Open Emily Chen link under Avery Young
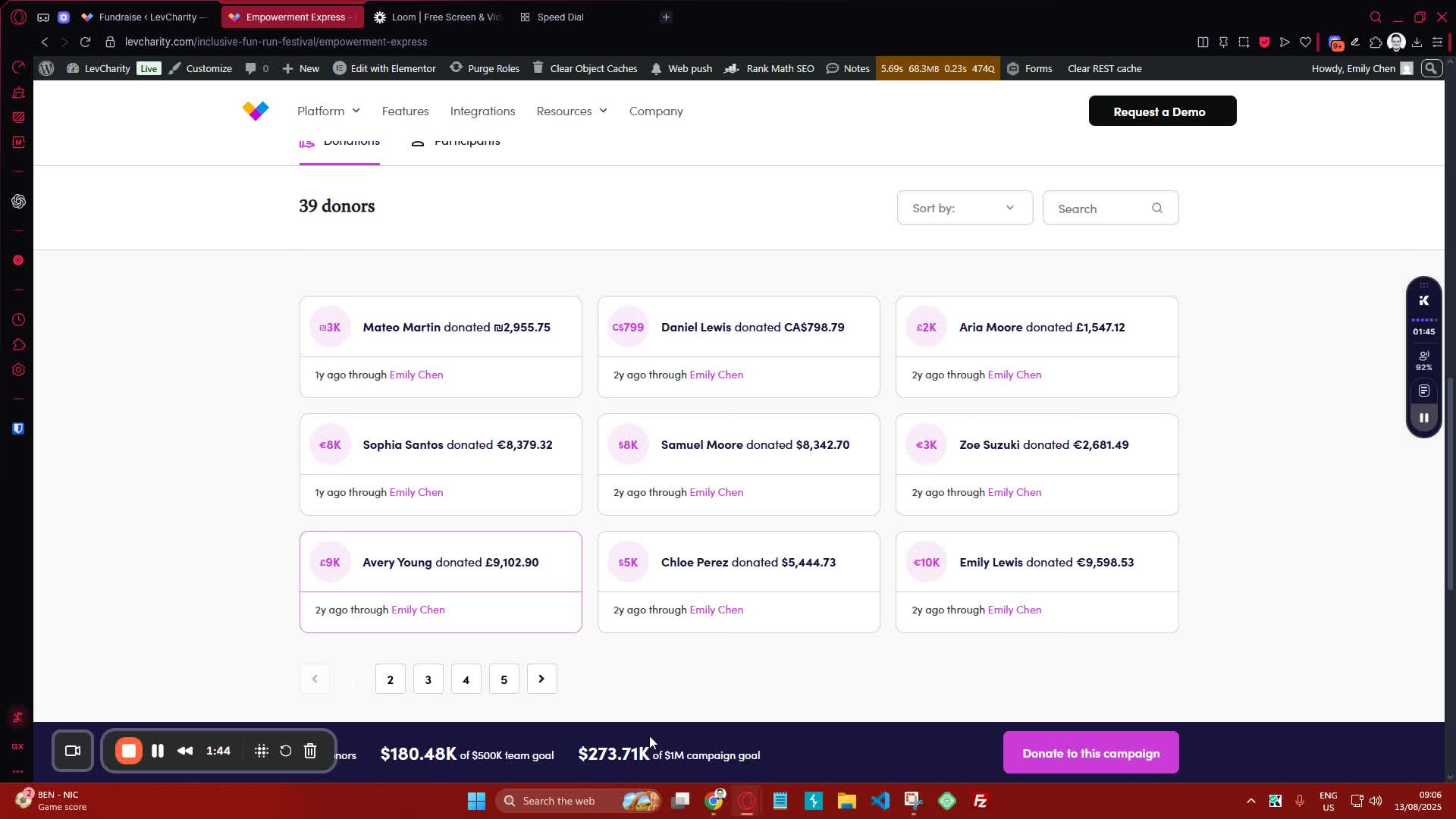Image resolution: width=1456 pixels, height=819 pixels. coord(418,610)
